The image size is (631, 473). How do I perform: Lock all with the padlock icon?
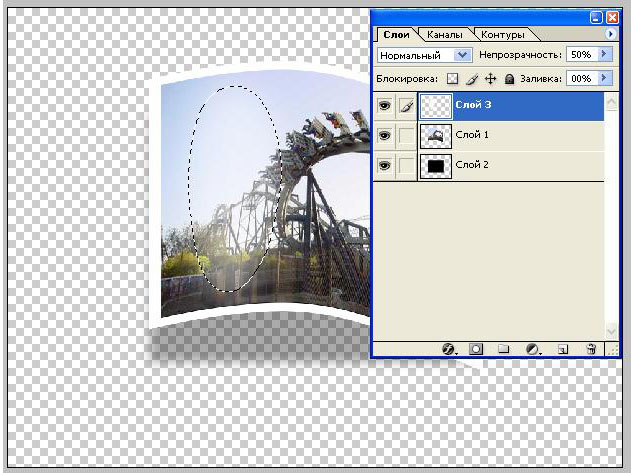[x=509, y=78]
